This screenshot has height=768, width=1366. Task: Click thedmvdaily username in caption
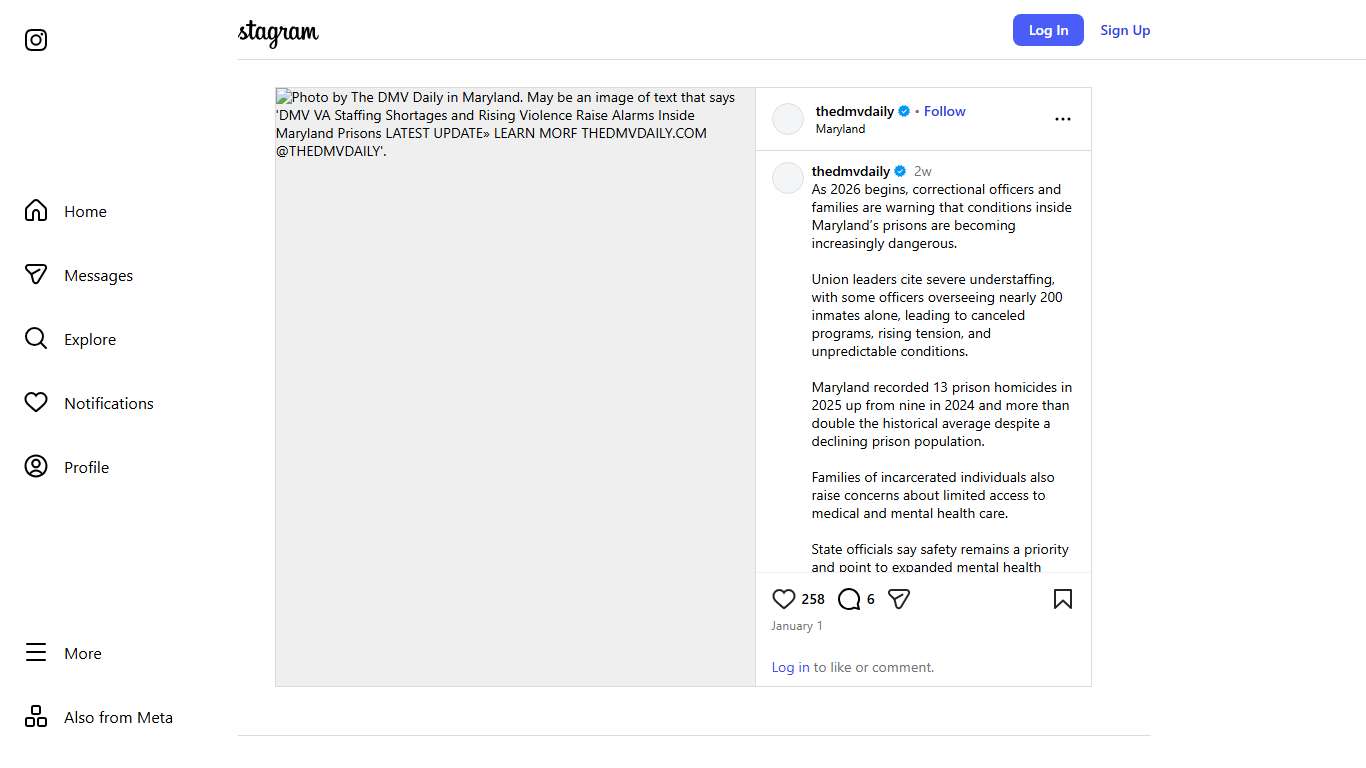pyautogui.click(x=850, y=171)
